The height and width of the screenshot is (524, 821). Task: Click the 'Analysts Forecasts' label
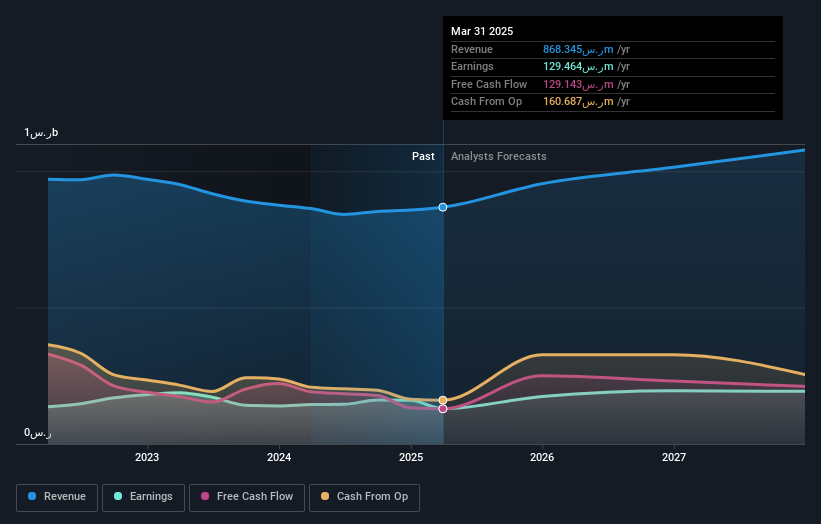click(x=498, y=157)
